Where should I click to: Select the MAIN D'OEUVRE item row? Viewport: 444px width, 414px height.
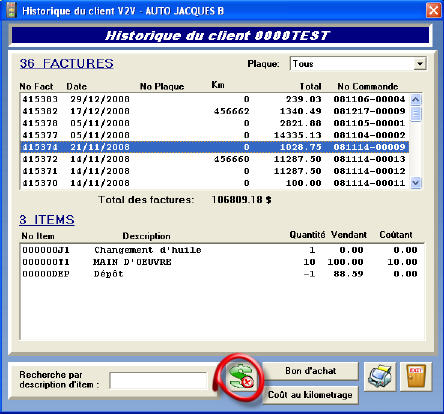(x=220, y=262)
